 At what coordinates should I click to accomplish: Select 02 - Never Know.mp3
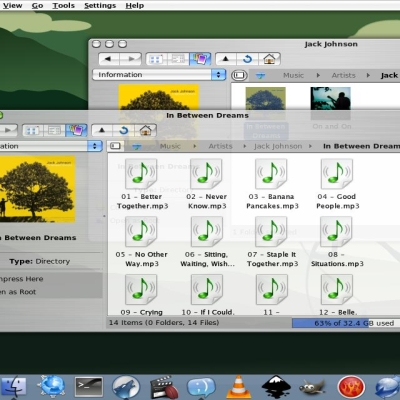[x=207, y=184]
